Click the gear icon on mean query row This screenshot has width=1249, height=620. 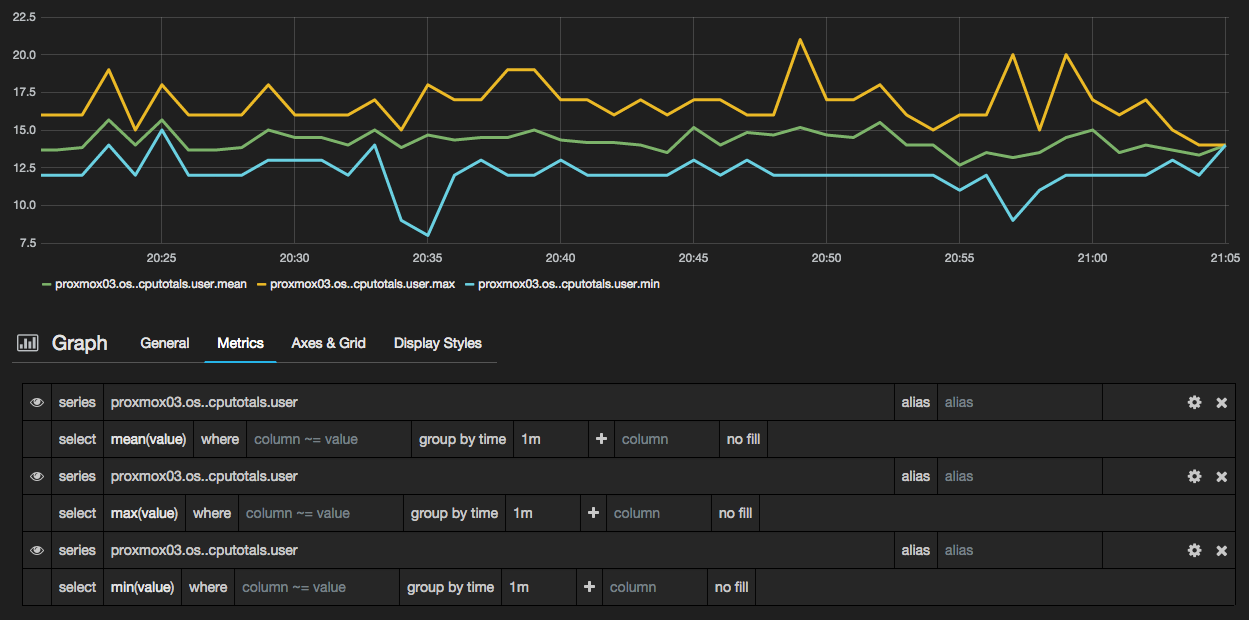coord(1193,402)
